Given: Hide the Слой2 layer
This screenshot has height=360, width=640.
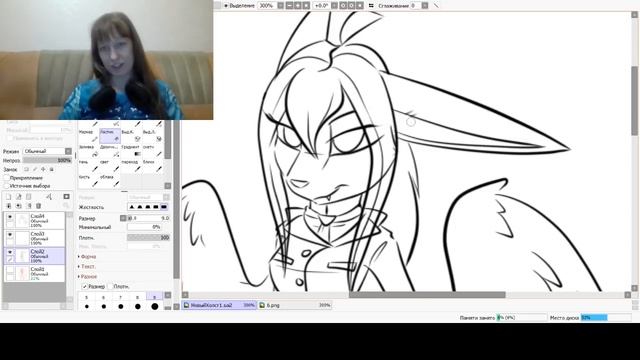Looking at the screenshot, I should point(10,252).
